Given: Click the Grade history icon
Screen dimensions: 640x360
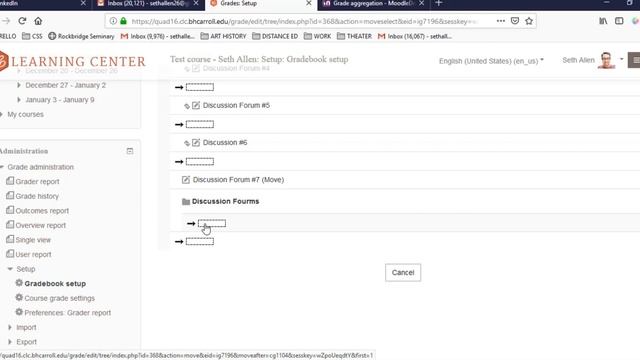Looking at the screenshot, I should point(10,196).
